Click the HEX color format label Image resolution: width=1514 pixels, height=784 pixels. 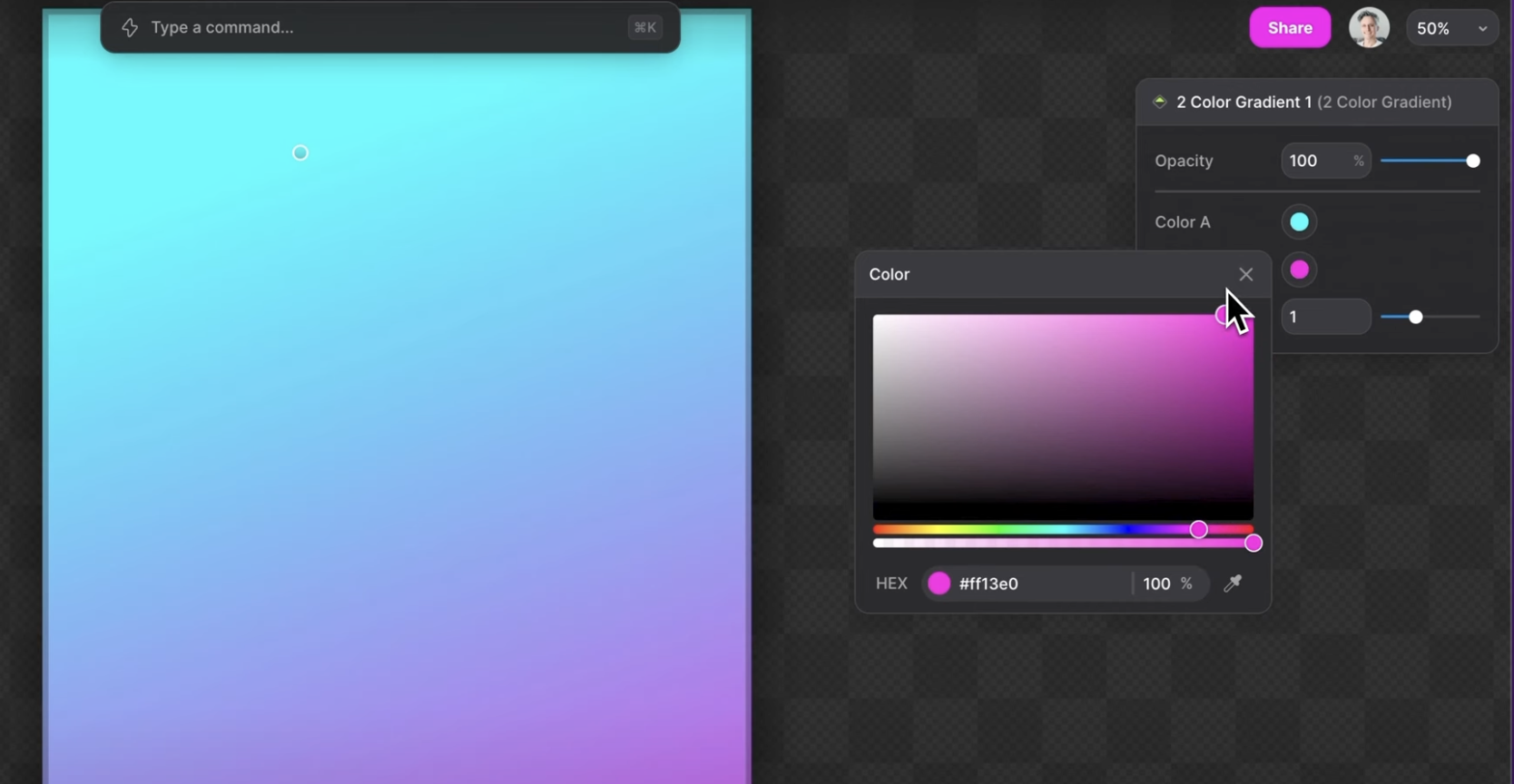tap(890, 583)
